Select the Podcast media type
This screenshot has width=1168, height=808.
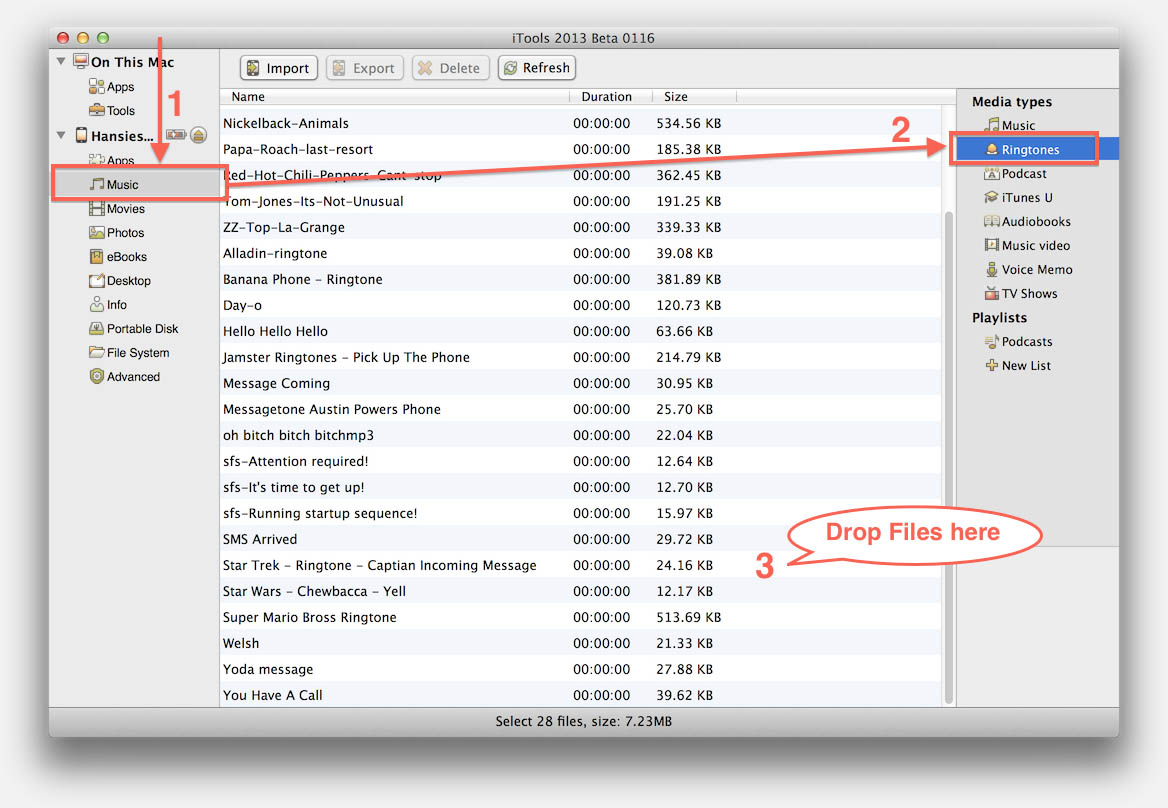click(1015, 174)
